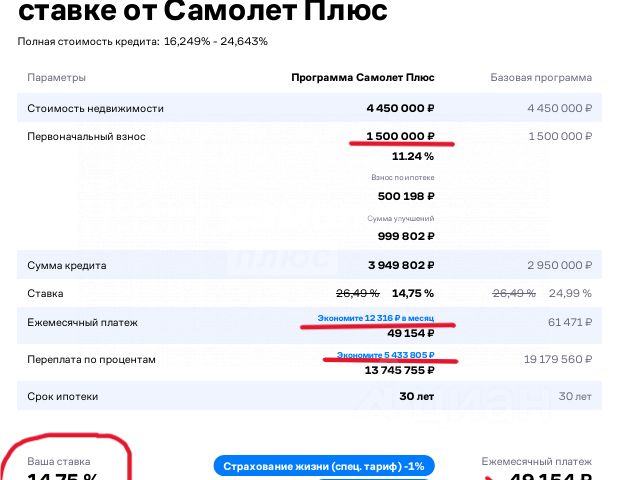Click the 1 500 000 ₽ down payment, Самолет Плюс column

[x=400, y=136]
